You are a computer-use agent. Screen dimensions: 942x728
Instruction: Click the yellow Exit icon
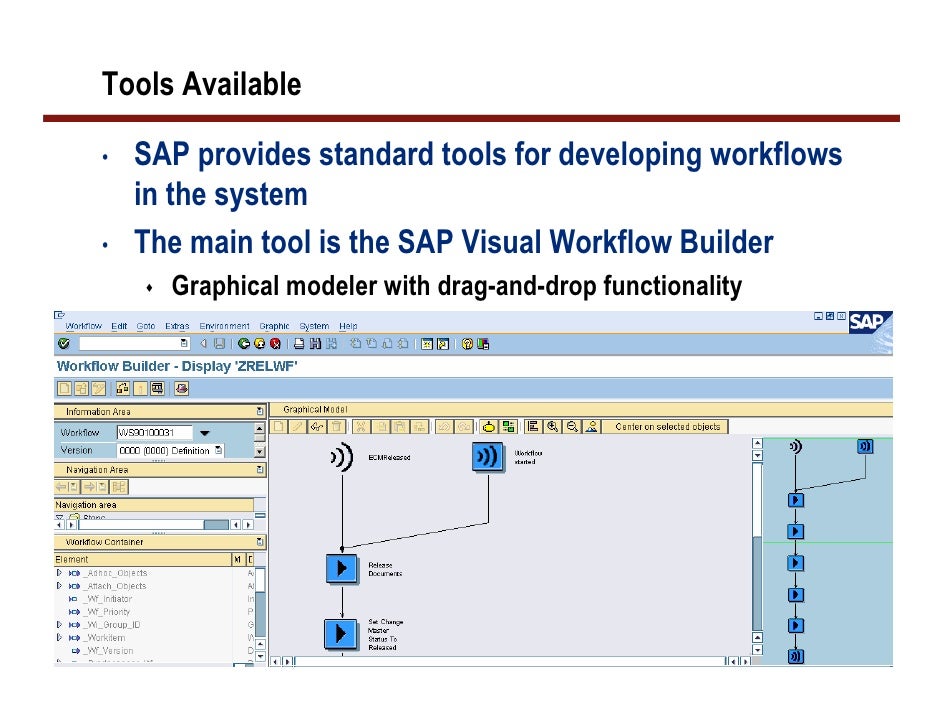point(260,344)
